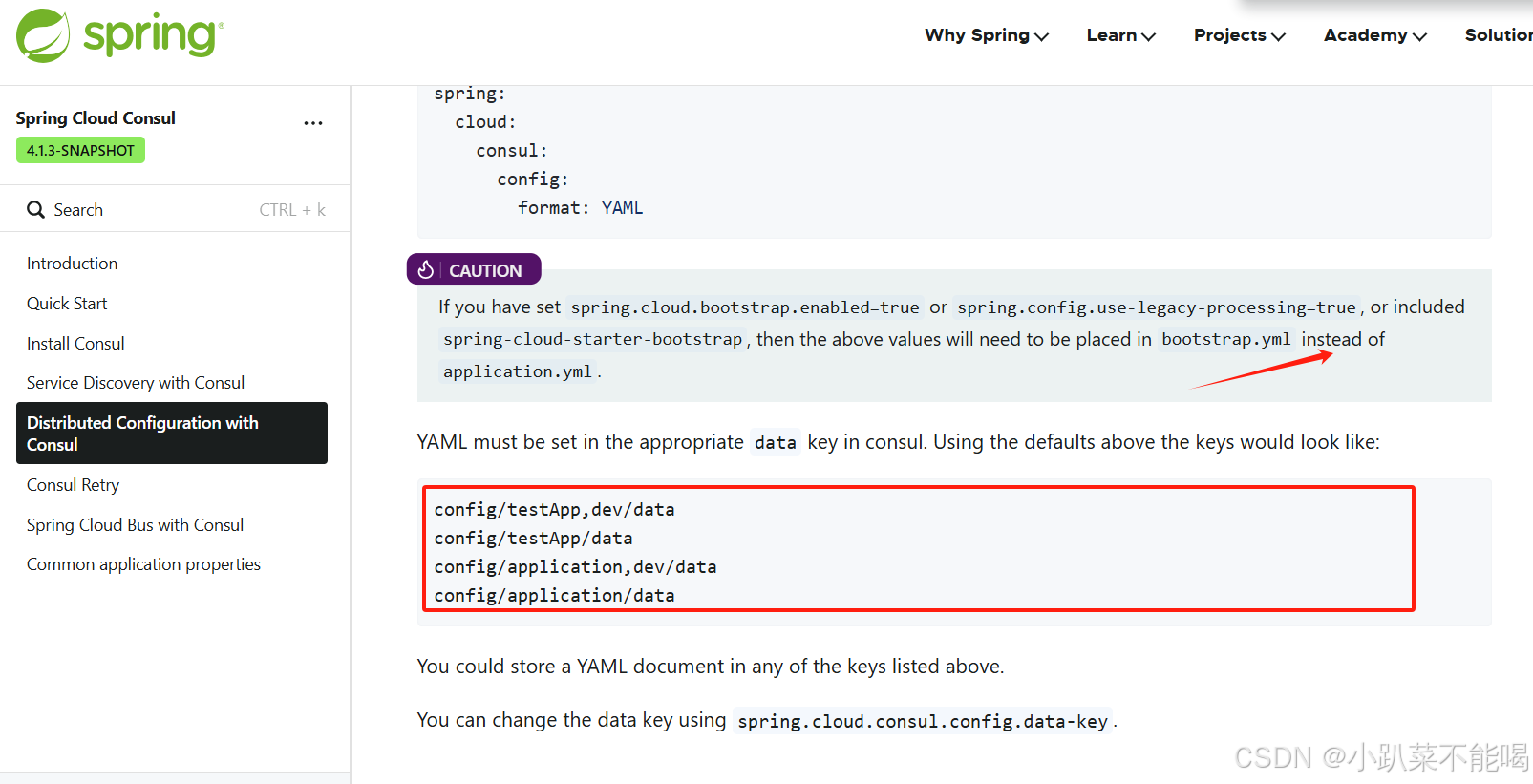Click the 'consul:' line in YAML block
Image resolution: width=1533 pixels, height=784 pixels.
pyautogui.click(x=512, y=151)
